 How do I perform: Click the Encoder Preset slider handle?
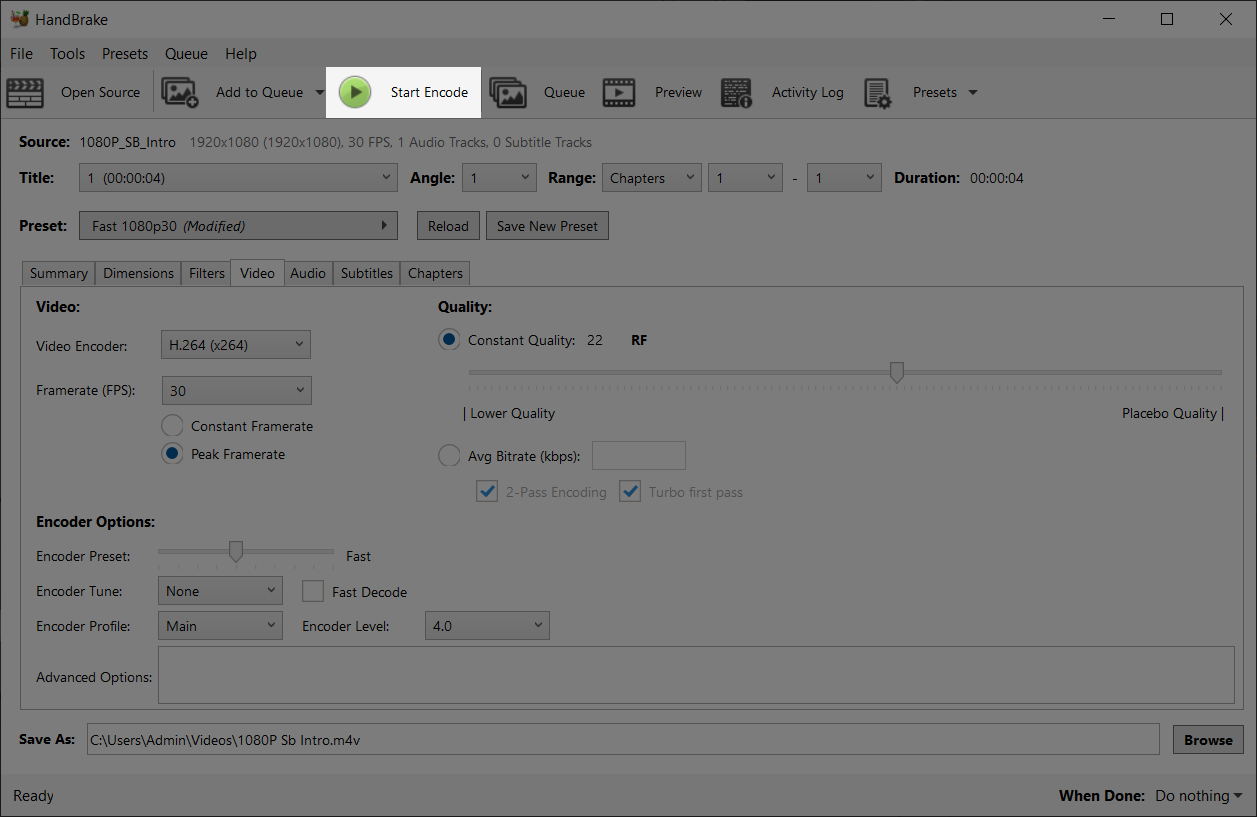coord(236,552)
